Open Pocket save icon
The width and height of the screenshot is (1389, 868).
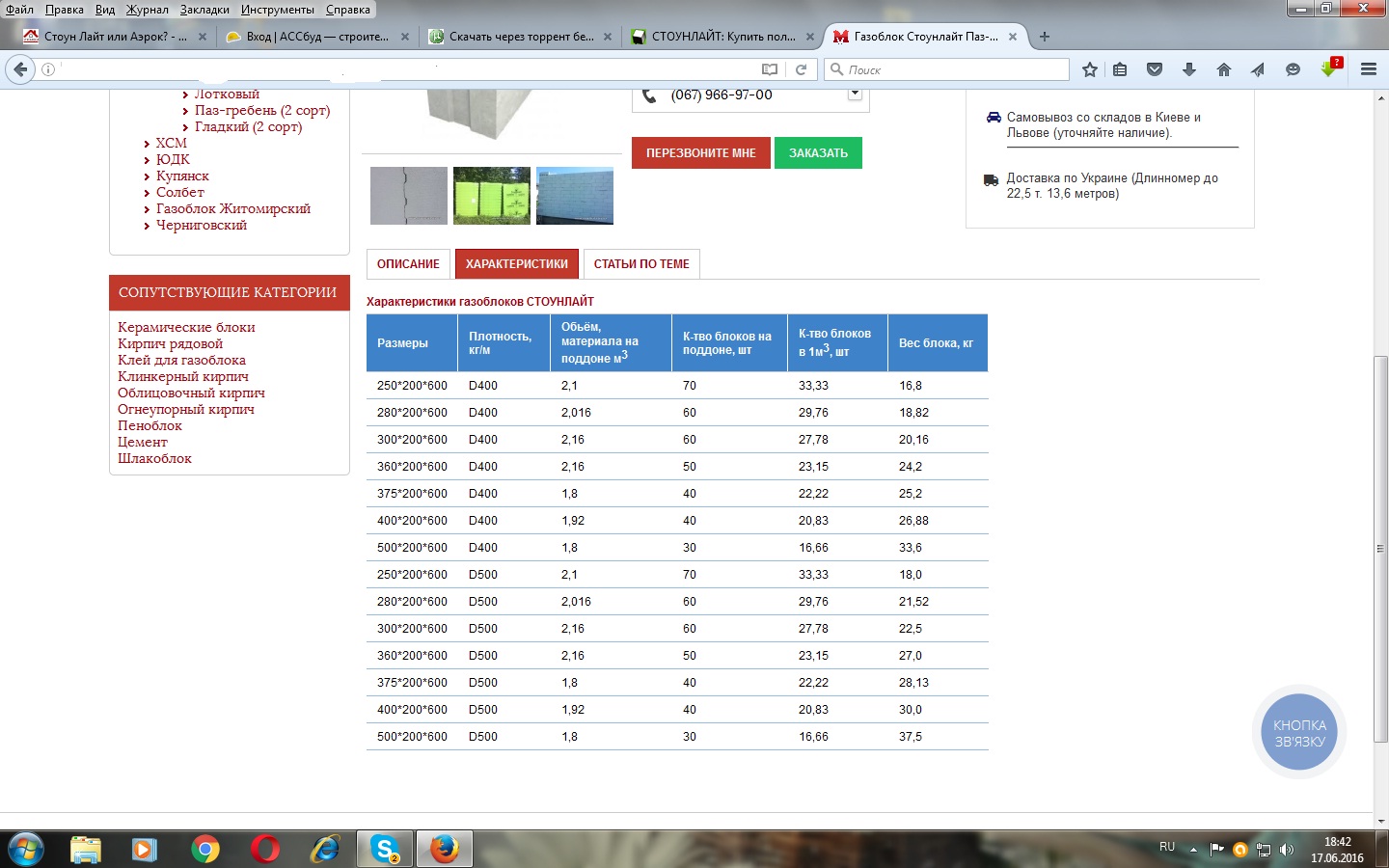tap(1155, 69)
